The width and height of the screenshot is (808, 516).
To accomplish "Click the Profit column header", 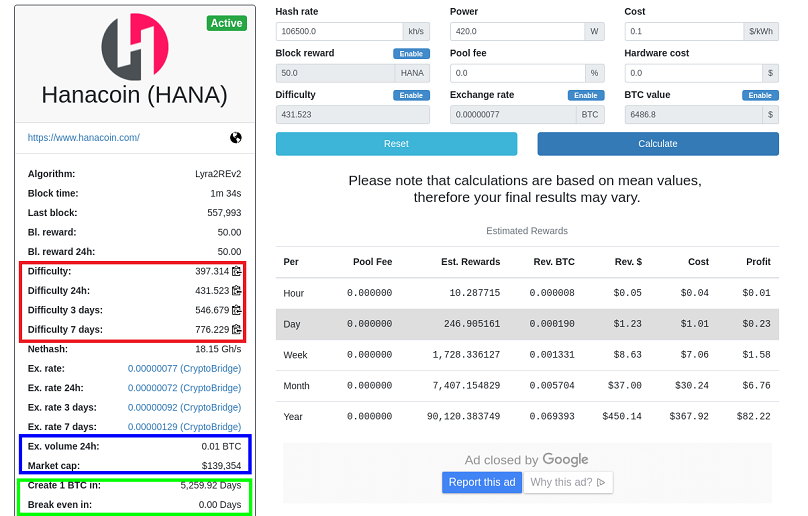I will point(758,262).
